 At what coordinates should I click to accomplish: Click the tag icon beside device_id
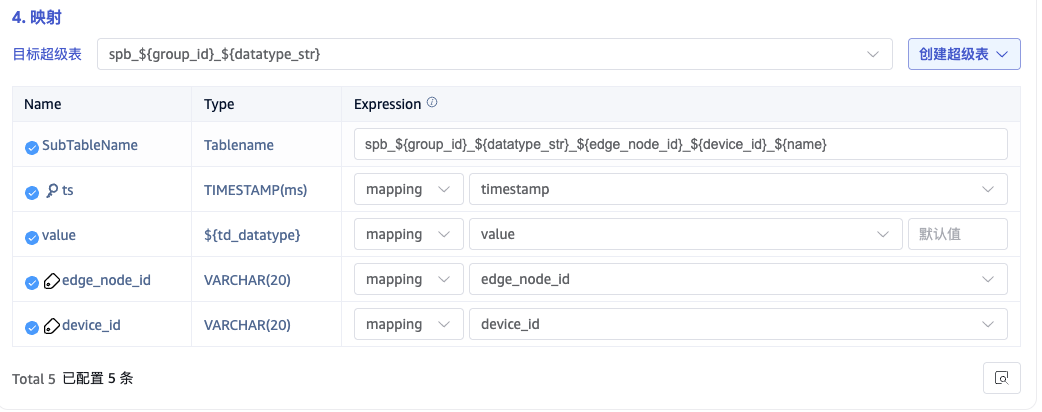[x=52, y=325]
